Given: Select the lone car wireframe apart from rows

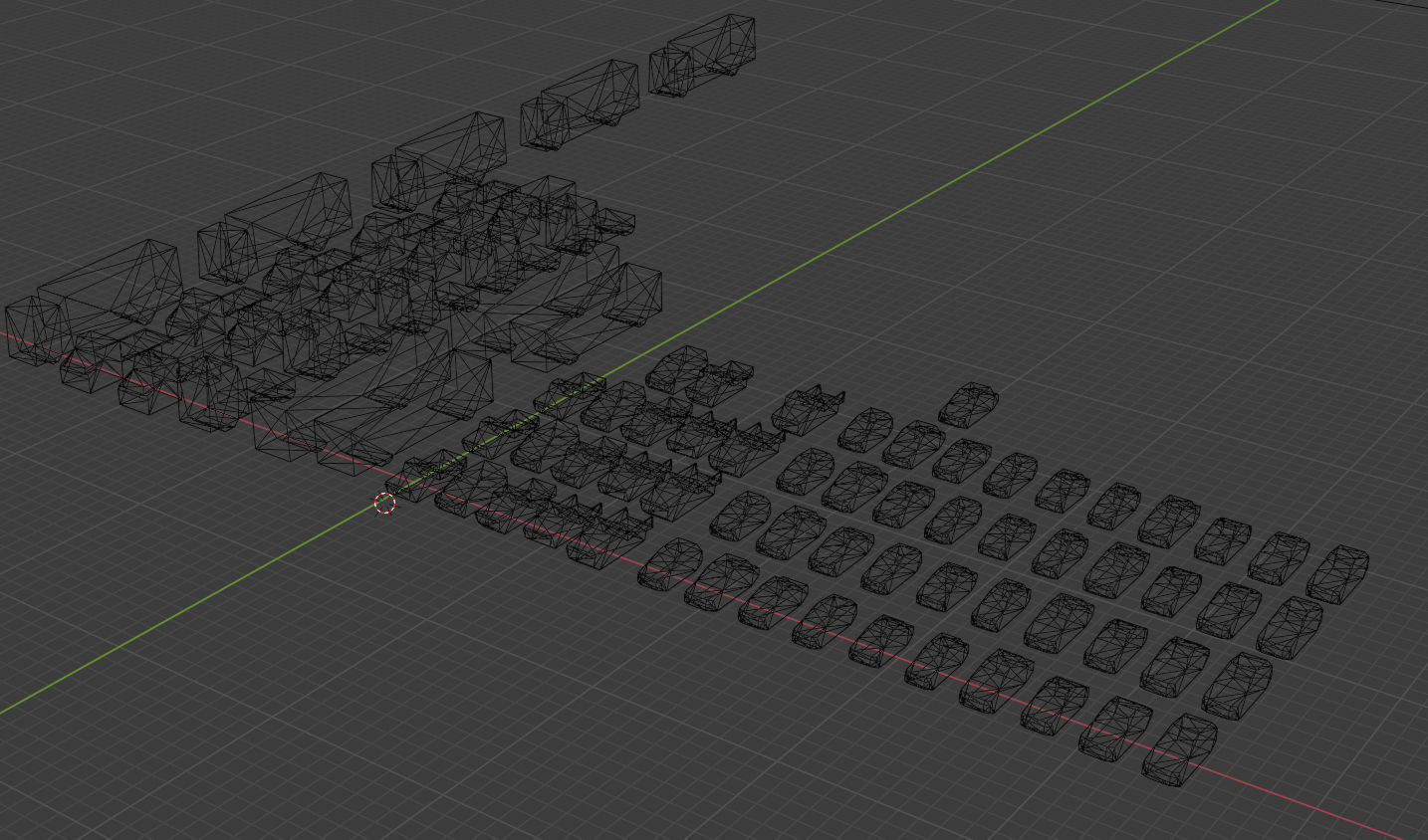Looking at the screenshot, I should coord(968,405).
